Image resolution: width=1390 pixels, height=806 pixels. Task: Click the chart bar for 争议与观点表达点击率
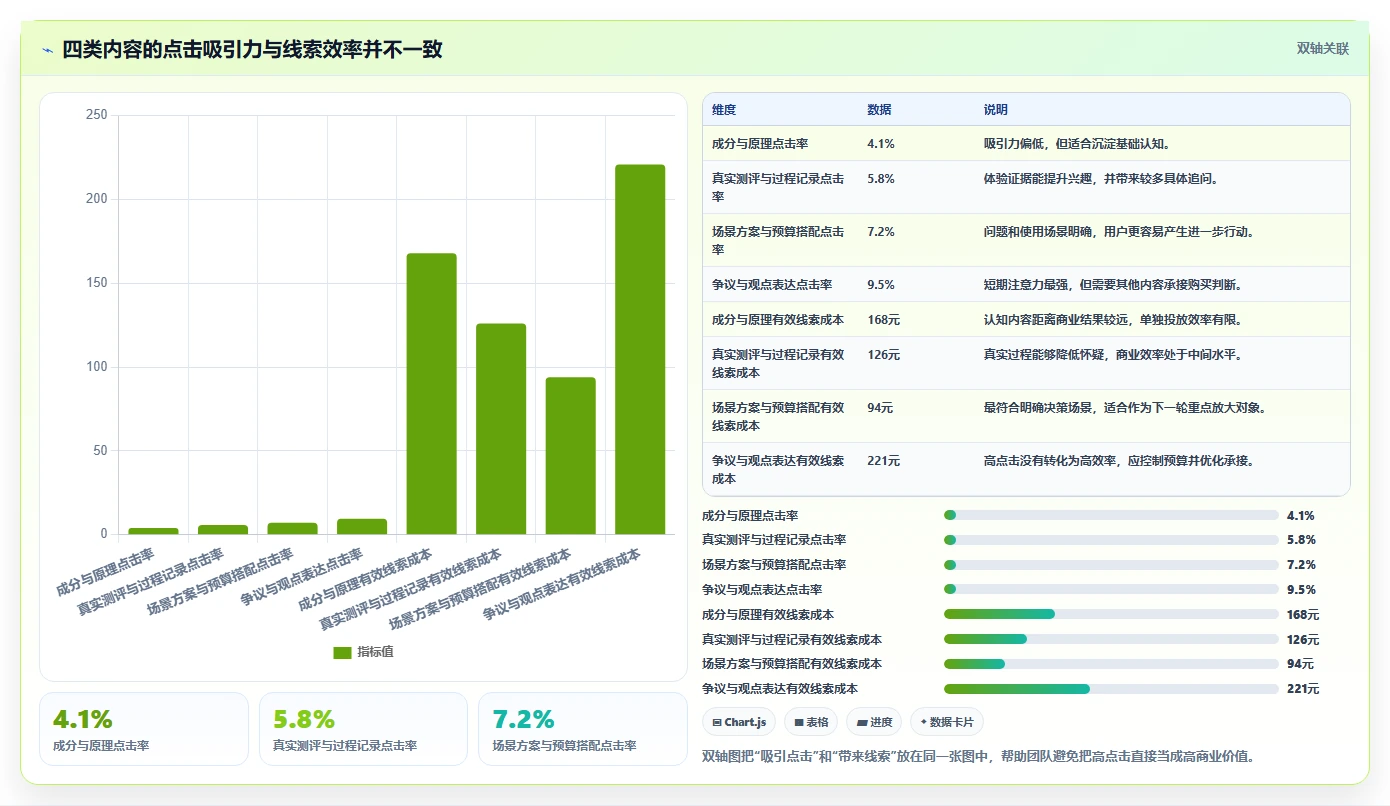pyautogui.click(x=362, y=526)
